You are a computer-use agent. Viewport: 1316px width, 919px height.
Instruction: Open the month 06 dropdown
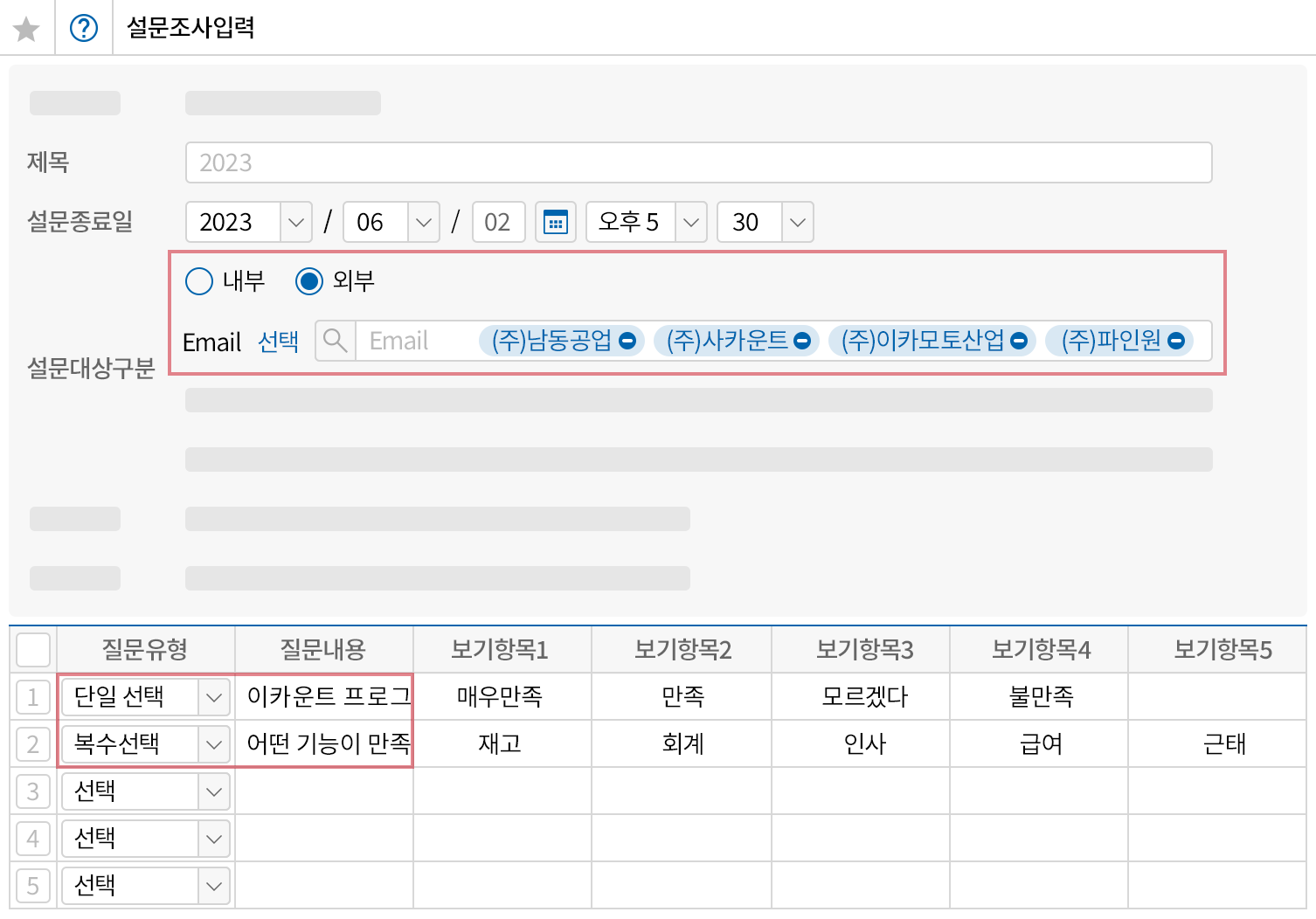point(423,222)
